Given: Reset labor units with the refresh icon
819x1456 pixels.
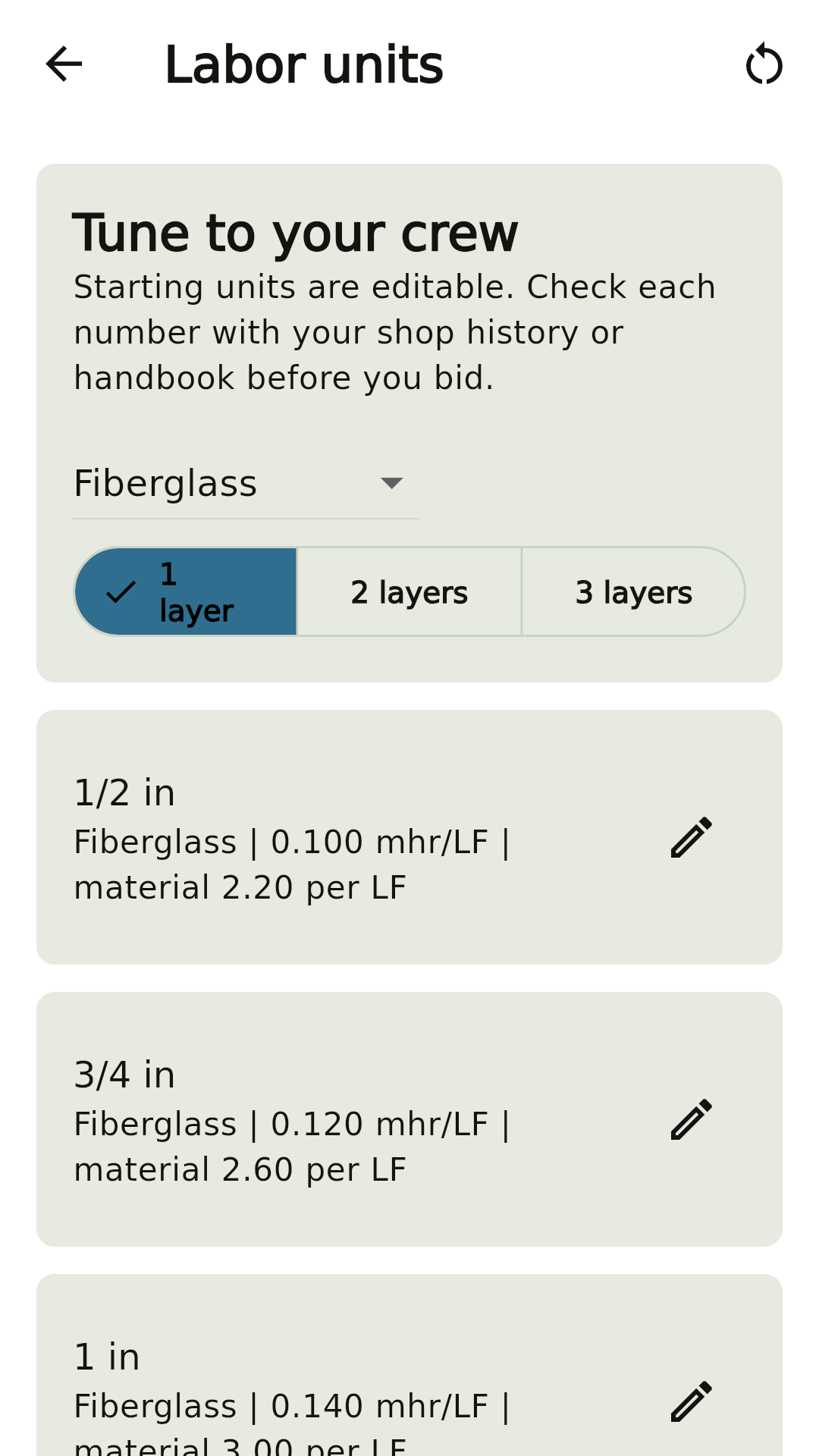Looking at the screenshot, I should point(764,64).
